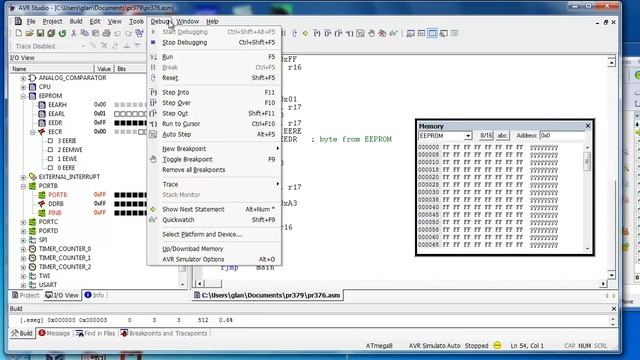Click the highlighted memory window toolbar icon
The height and width of the screenshot is (360, 640).
pyautogui.click(x=432, y=33)
